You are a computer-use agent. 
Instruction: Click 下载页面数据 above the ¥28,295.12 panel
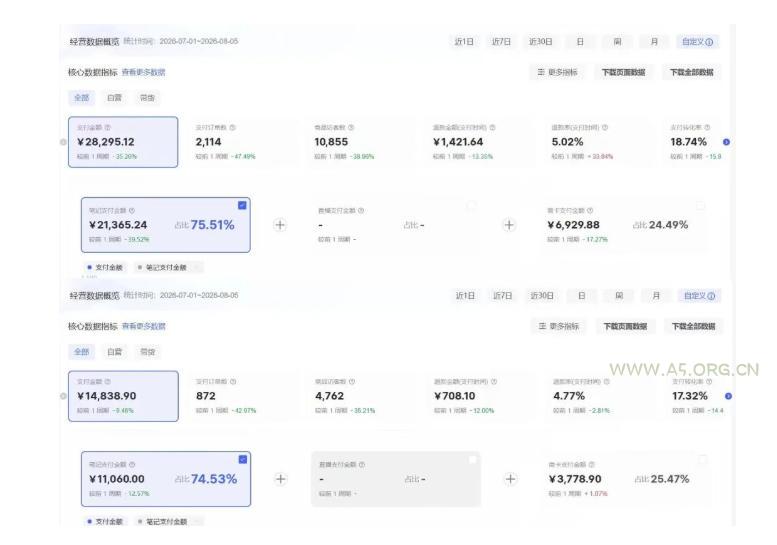(623, 72)
